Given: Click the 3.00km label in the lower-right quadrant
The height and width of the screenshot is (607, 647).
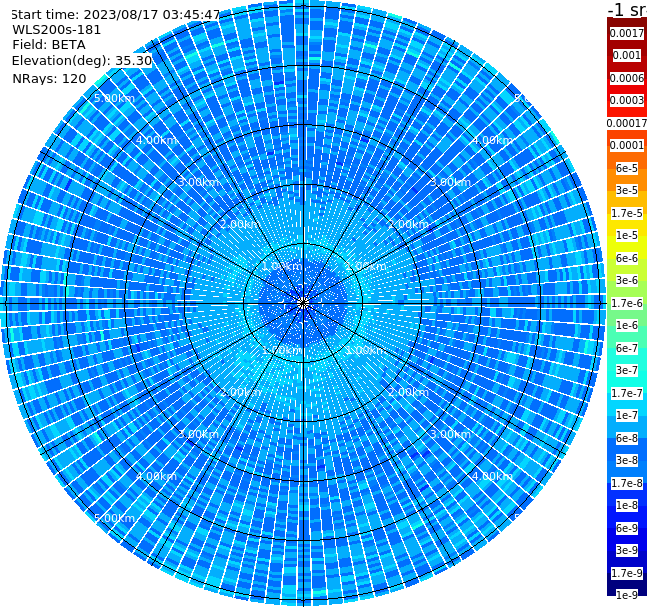Looking at the screenshot, I should coord(450,434).
